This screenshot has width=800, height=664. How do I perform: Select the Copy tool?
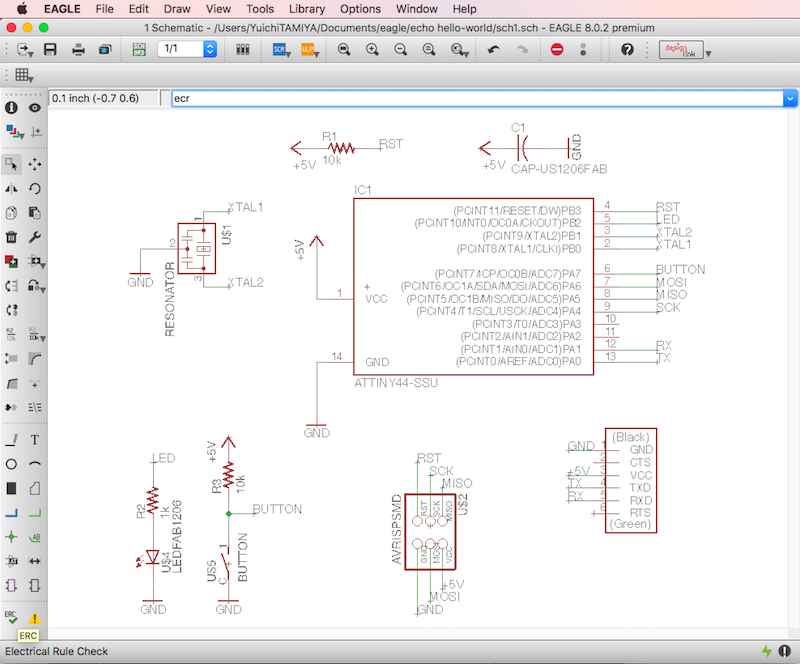[11, 213]
